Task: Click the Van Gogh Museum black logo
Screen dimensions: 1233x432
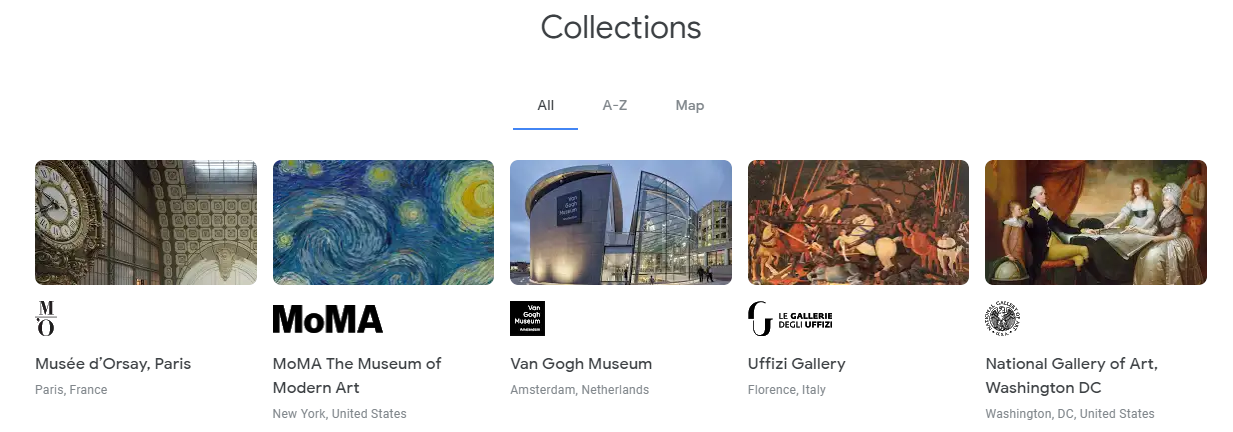Action: (x=527, y=318)
